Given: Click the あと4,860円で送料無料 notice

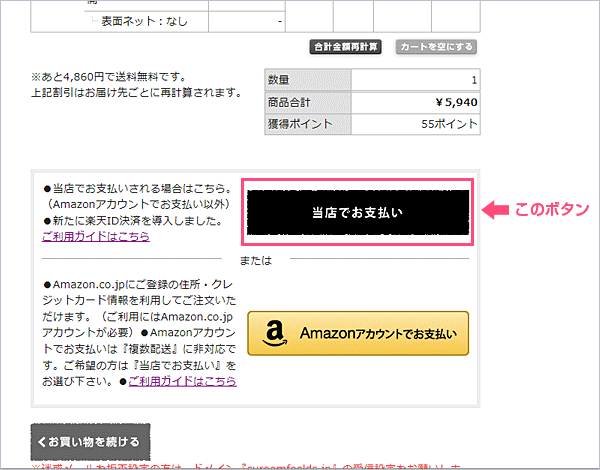Looking at the screenshot, I should 108,77.
